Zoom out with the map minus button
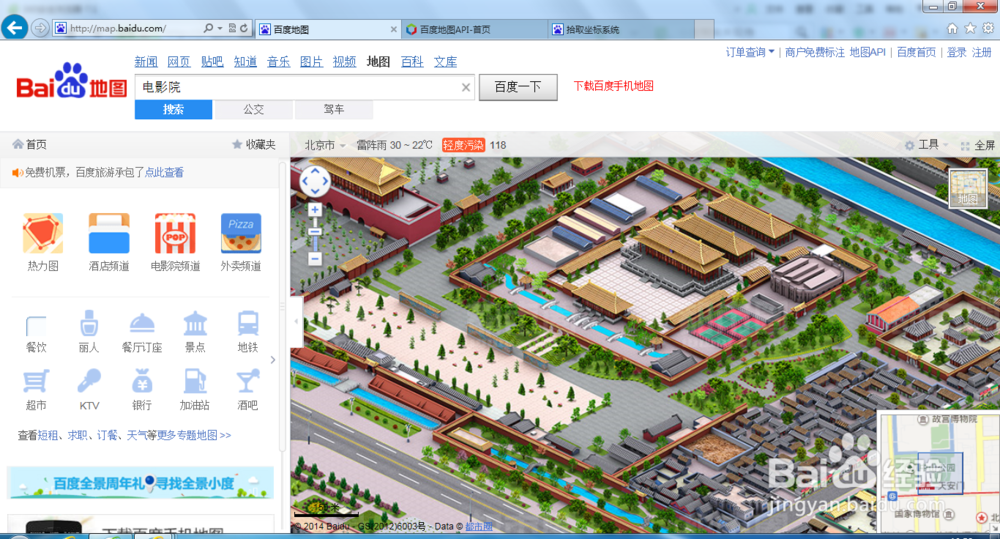This screenshot has width=1000, height=539. pyautogui.click(x=315, y=258)
